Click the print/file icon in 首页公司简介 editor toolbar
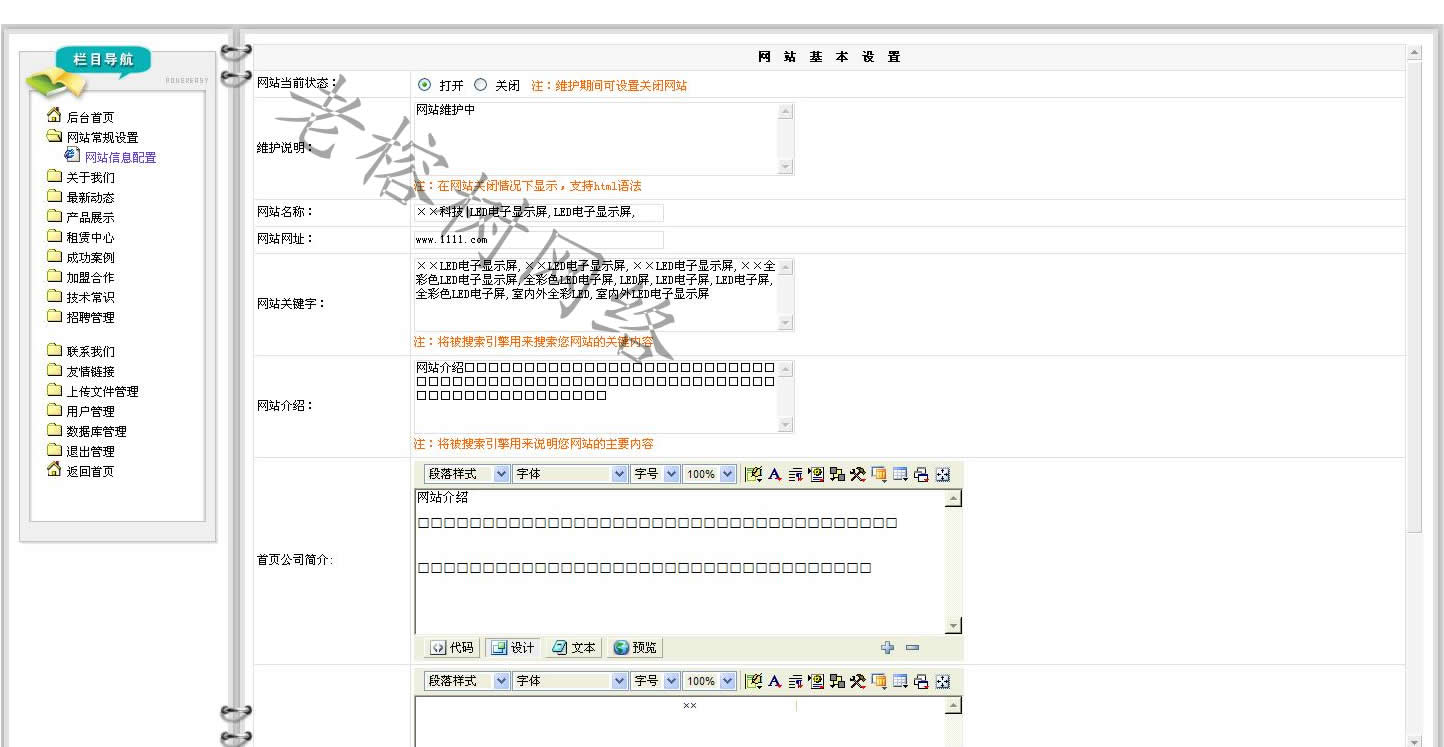The height and width of the screenshot is (747, 1444). [921, 474]
